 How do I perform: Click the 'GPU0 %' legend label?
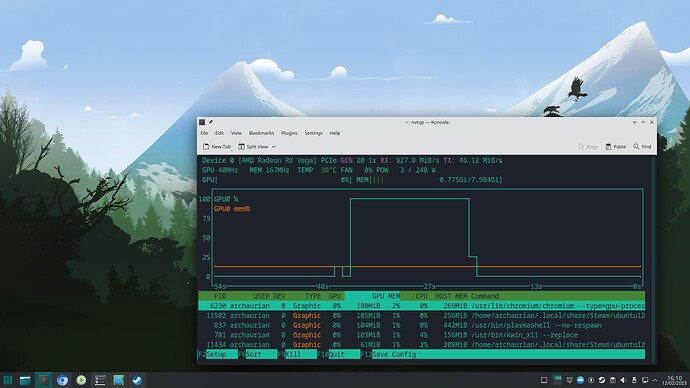coord(226,199)
